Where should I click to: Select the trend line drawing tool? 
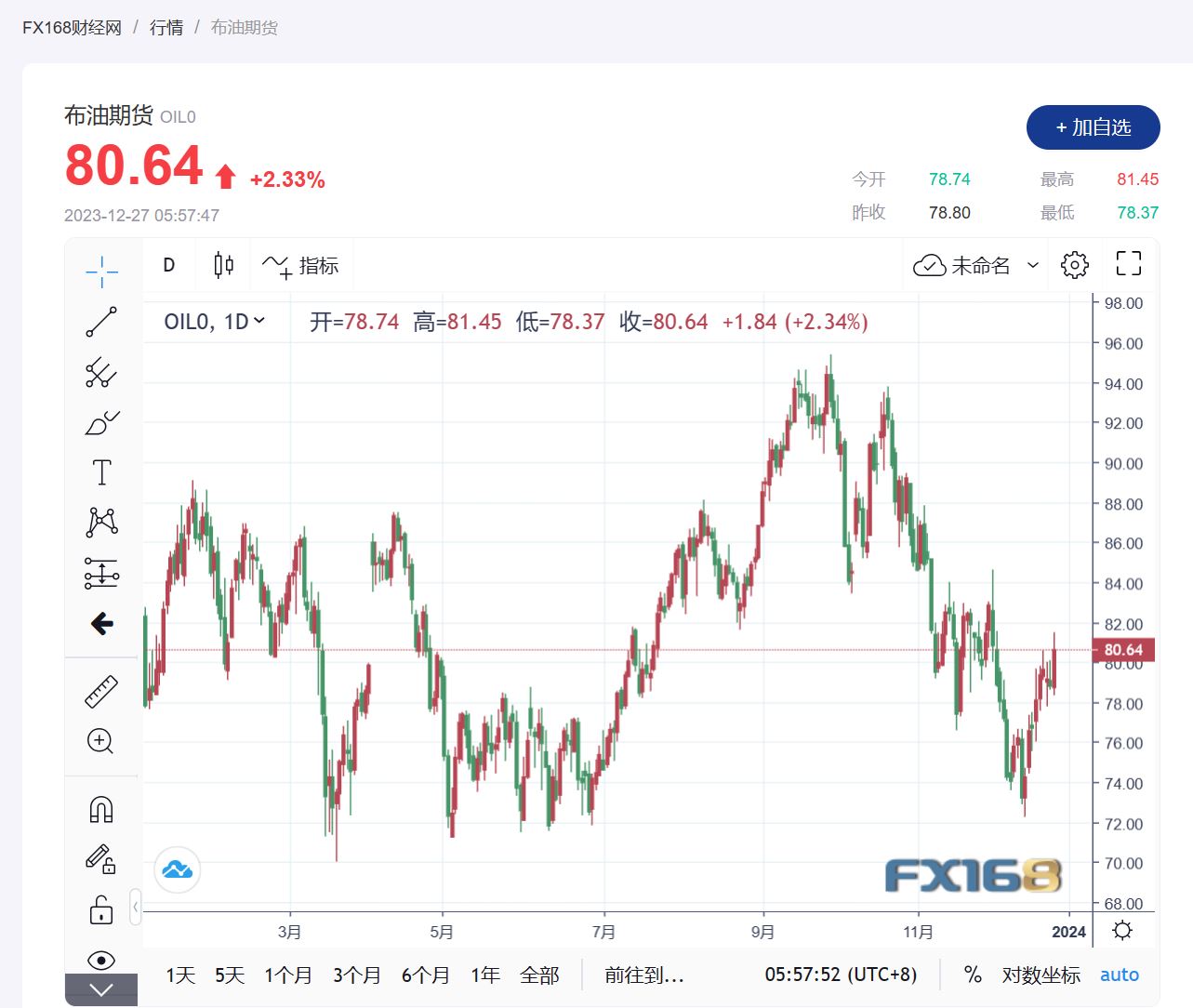point(101,322)
